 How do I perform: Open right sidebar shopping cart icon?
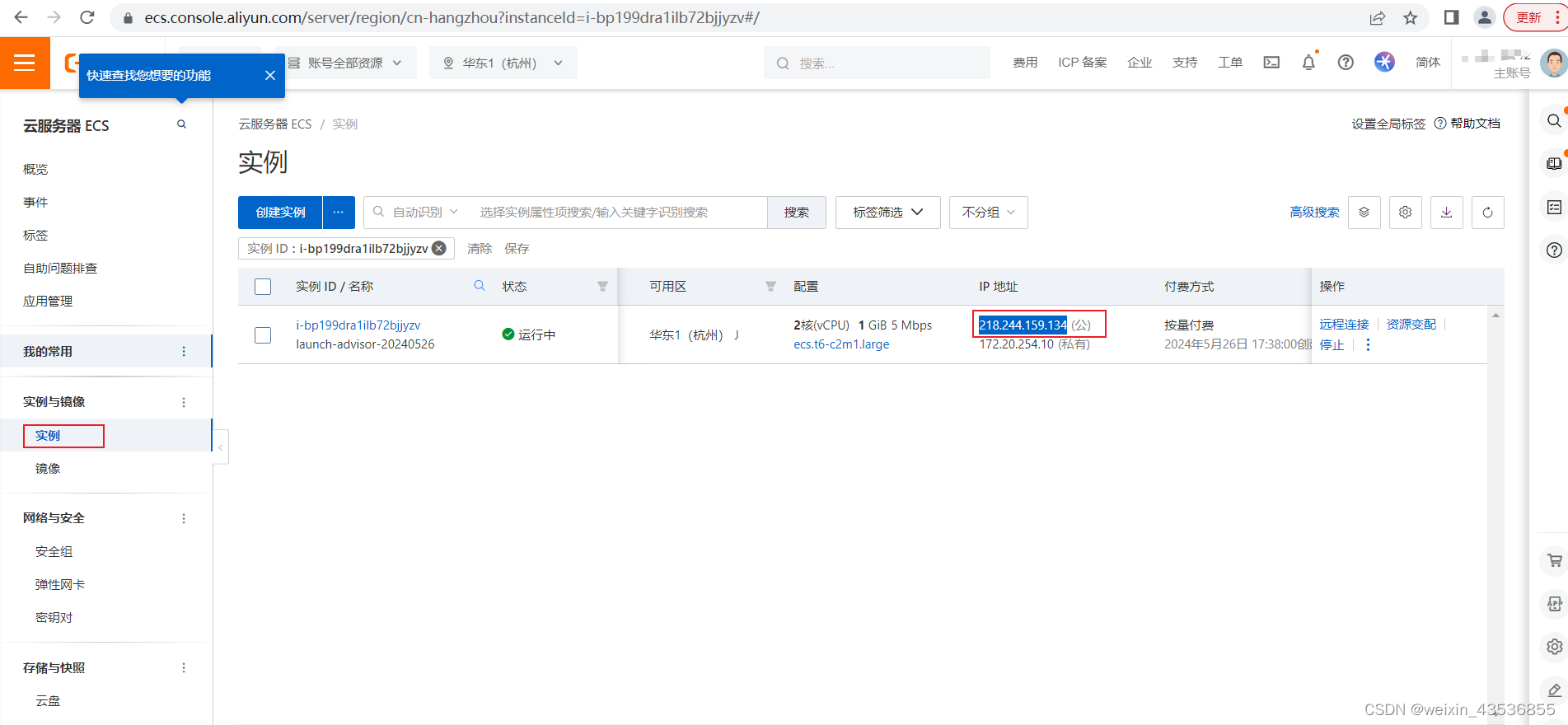coord(1554,561)
